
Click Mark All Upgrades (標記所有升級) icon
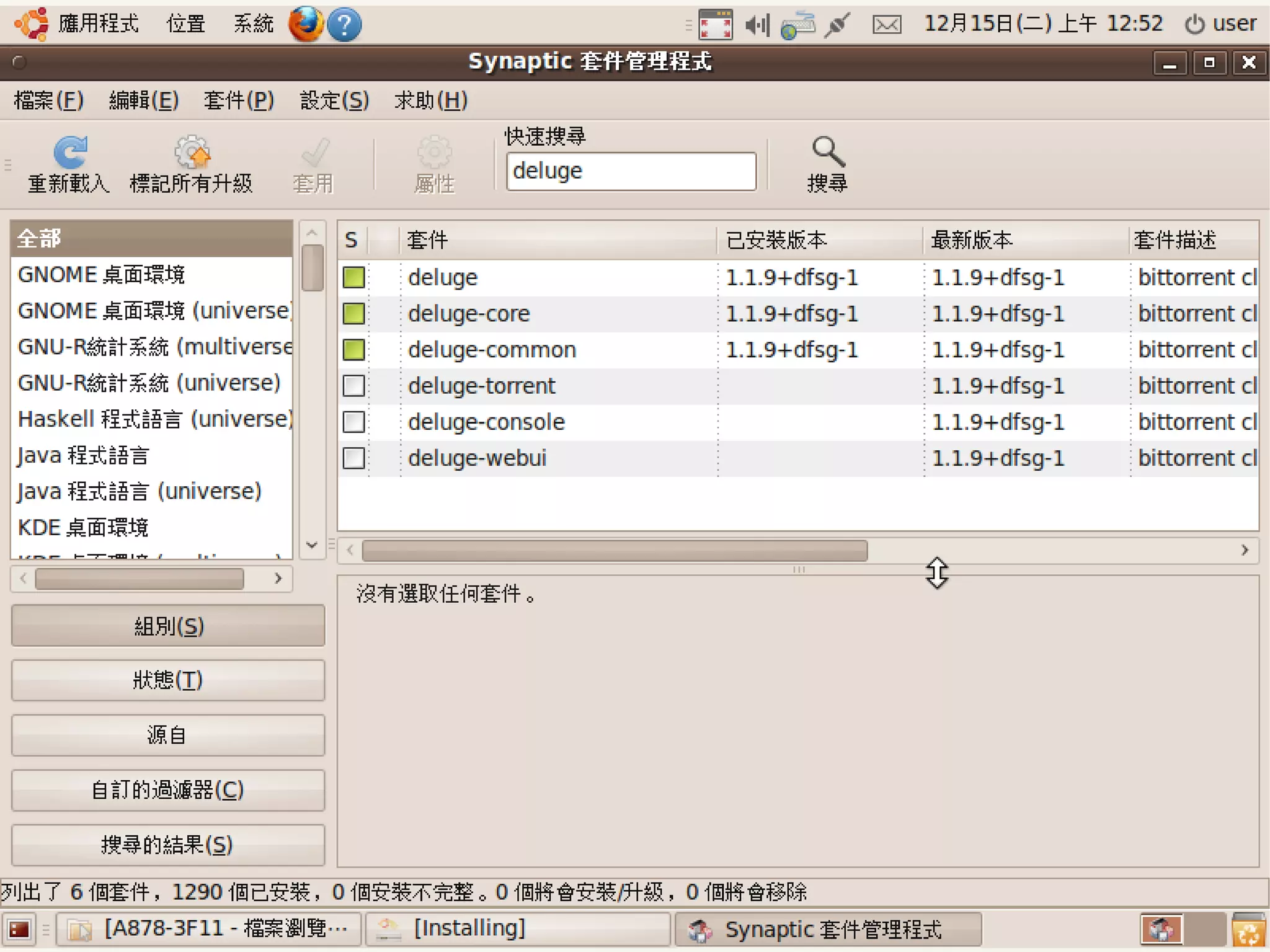192,152
